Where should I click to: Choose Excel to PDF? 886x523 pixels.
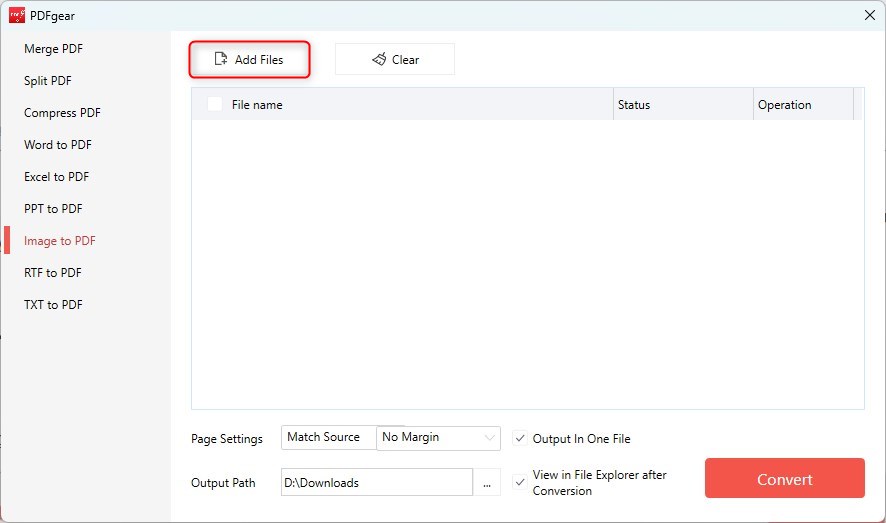tap(57, 177)
